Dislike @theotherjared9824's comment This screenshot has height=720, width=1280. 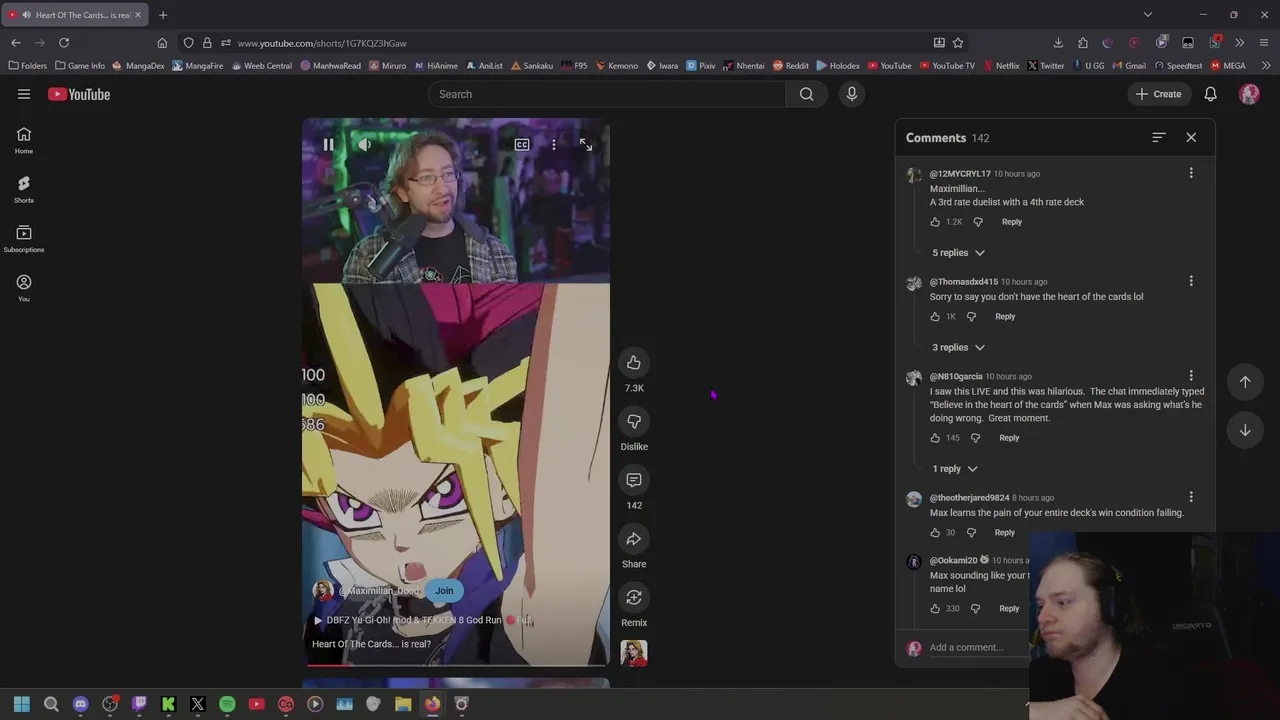[x=971, y=533]
